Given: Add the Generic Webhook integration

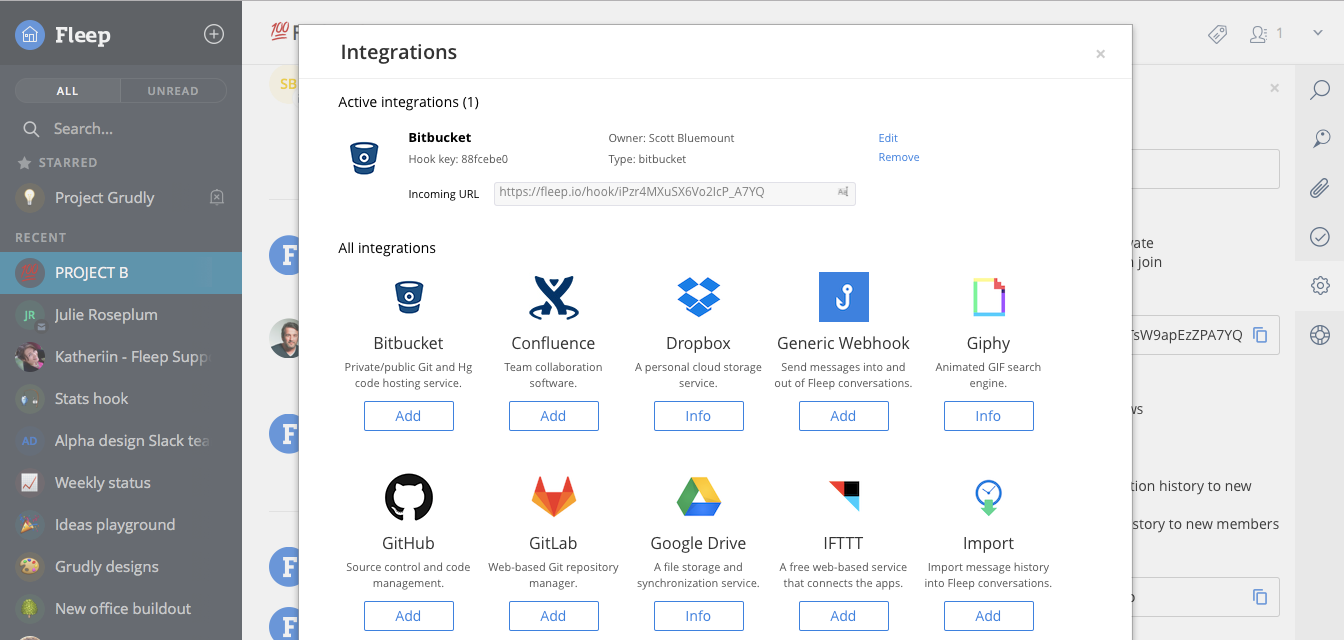Looking at the screenshot, I should point(843,416).
